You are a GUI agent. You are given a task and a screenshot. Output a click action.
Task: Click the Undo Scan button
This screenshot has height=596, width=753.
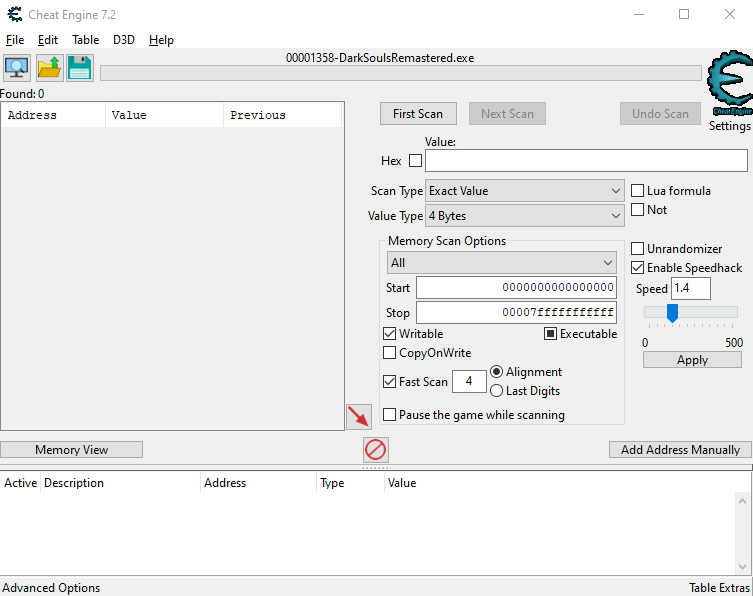pos(660,114)
